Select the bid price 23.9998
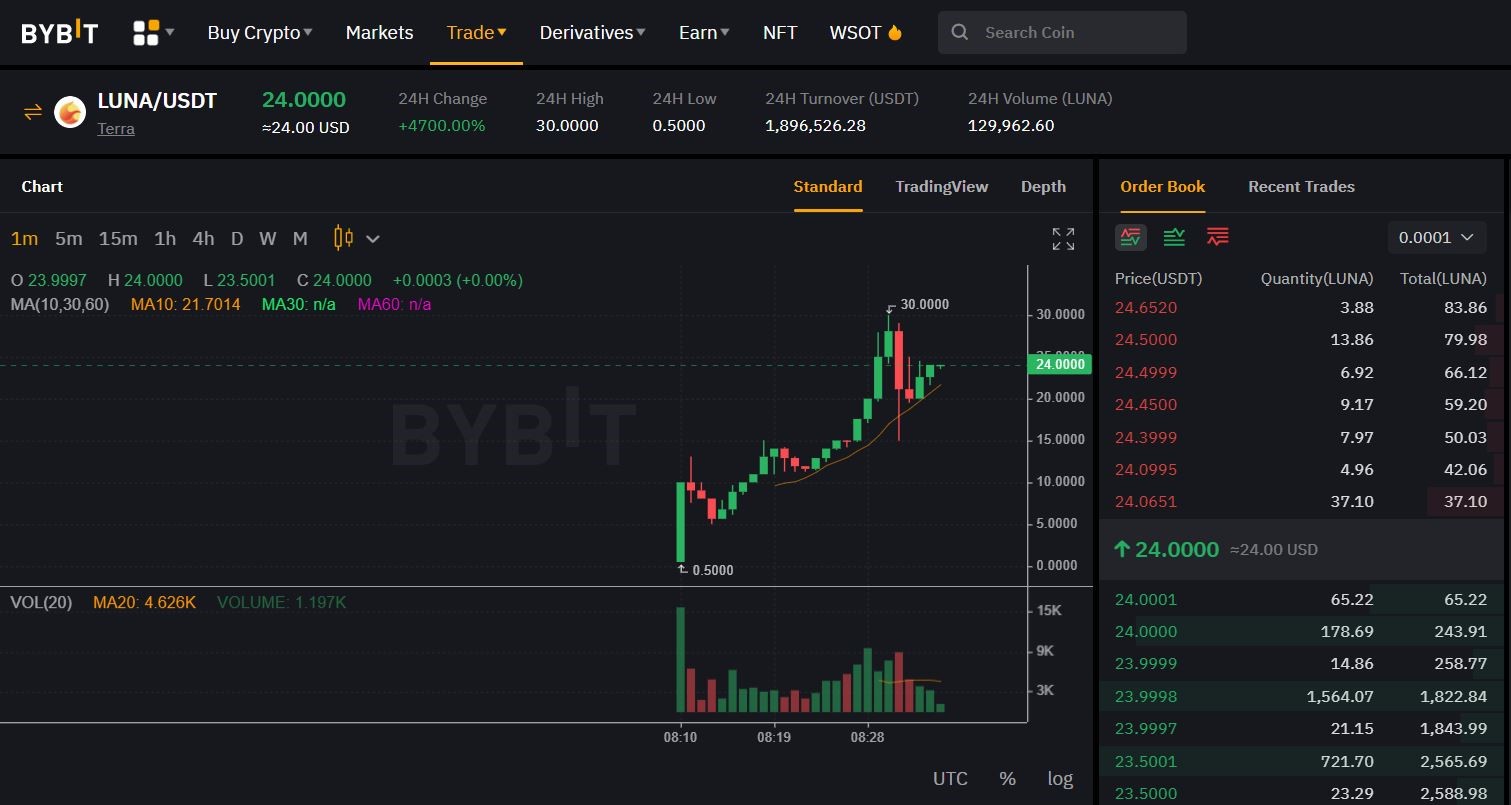Image resolution: width=1511 pixels, height=805 pixels. coord(1146,697)
